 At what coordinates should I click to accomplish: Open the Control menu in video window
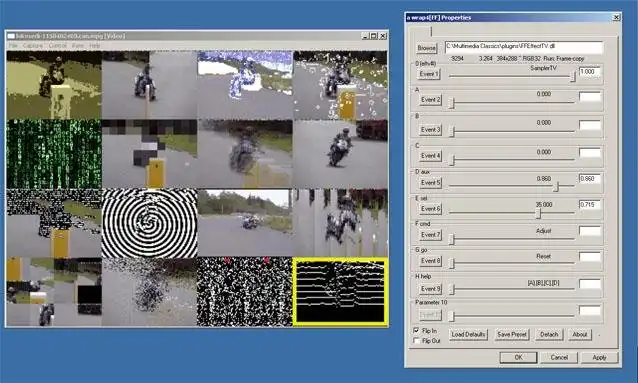point(57,46)
